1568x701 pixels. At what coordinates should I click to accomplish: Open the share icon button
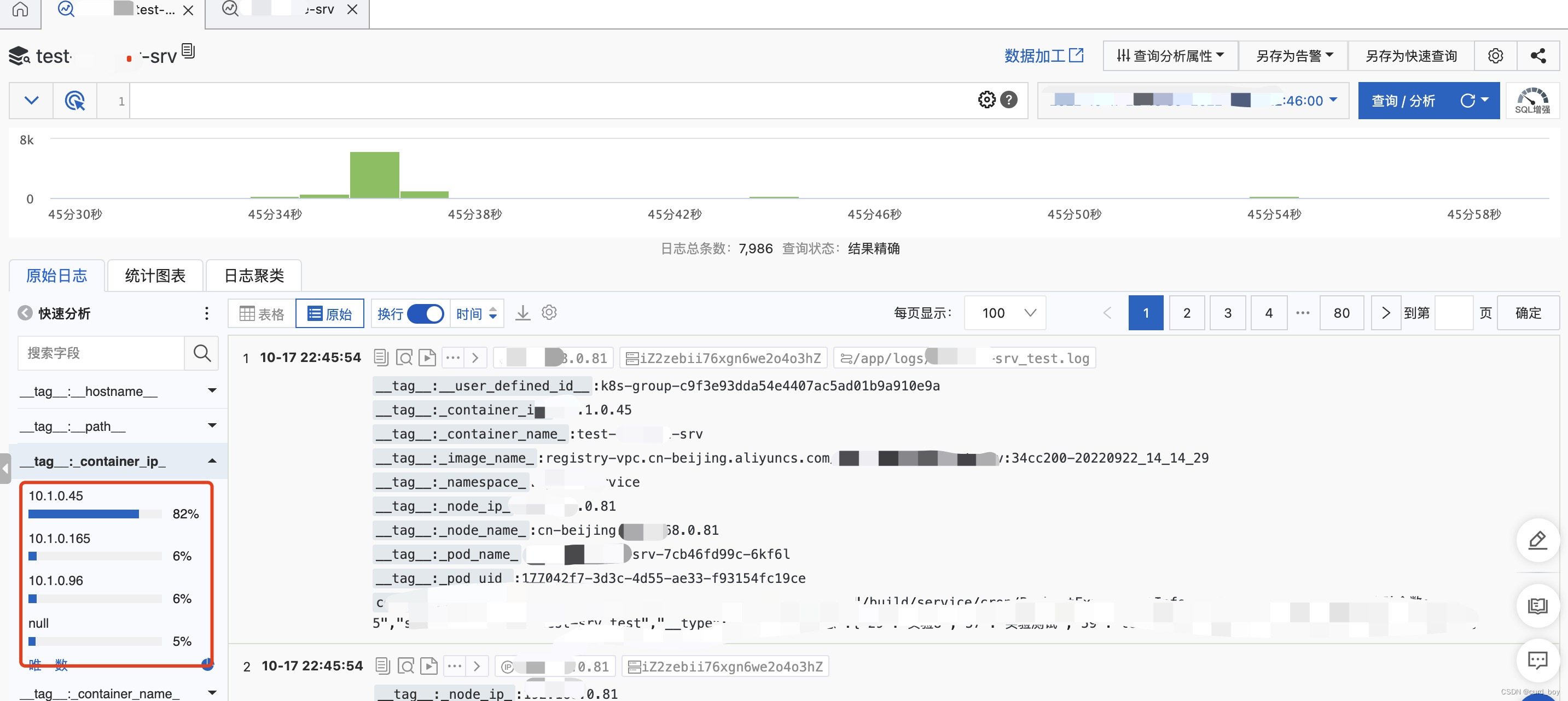(1537, 56)
